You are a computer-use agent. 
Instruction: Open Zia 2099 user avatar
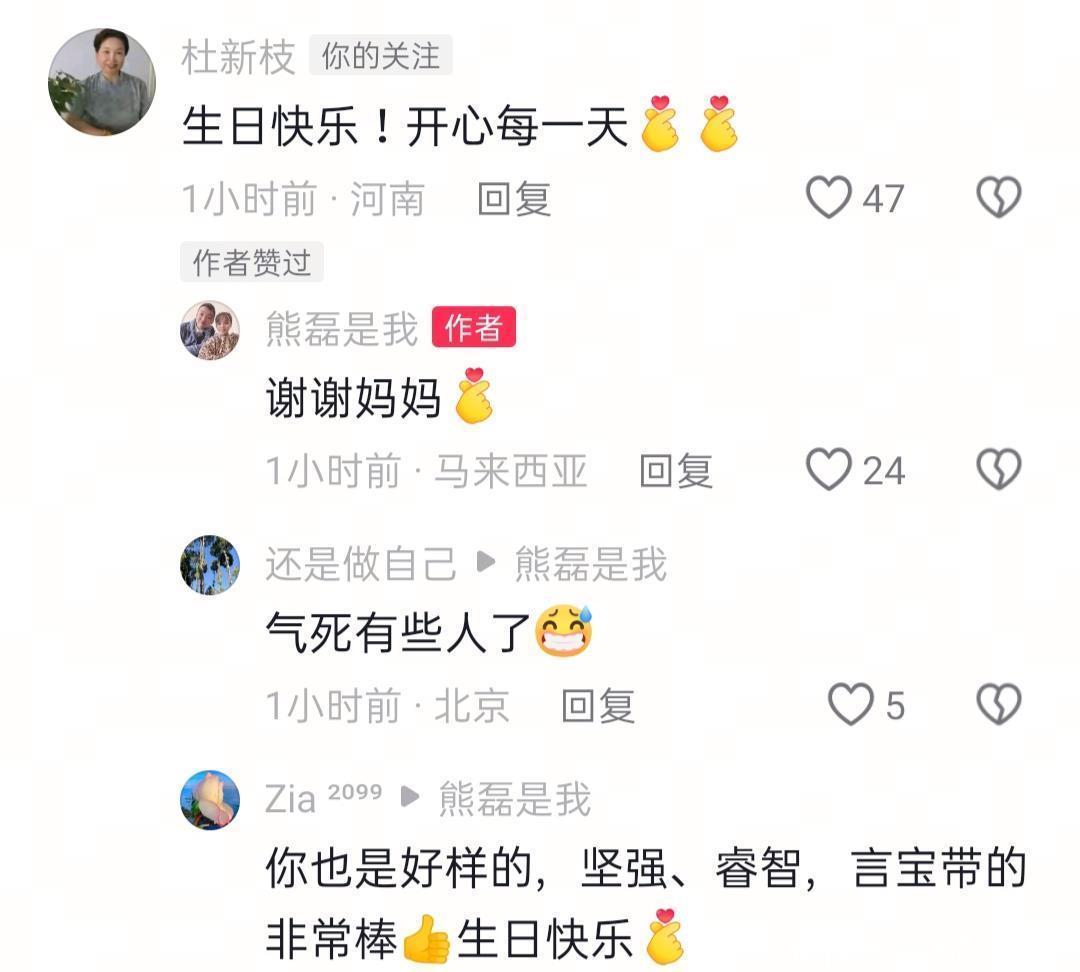(x=210, y=800)
